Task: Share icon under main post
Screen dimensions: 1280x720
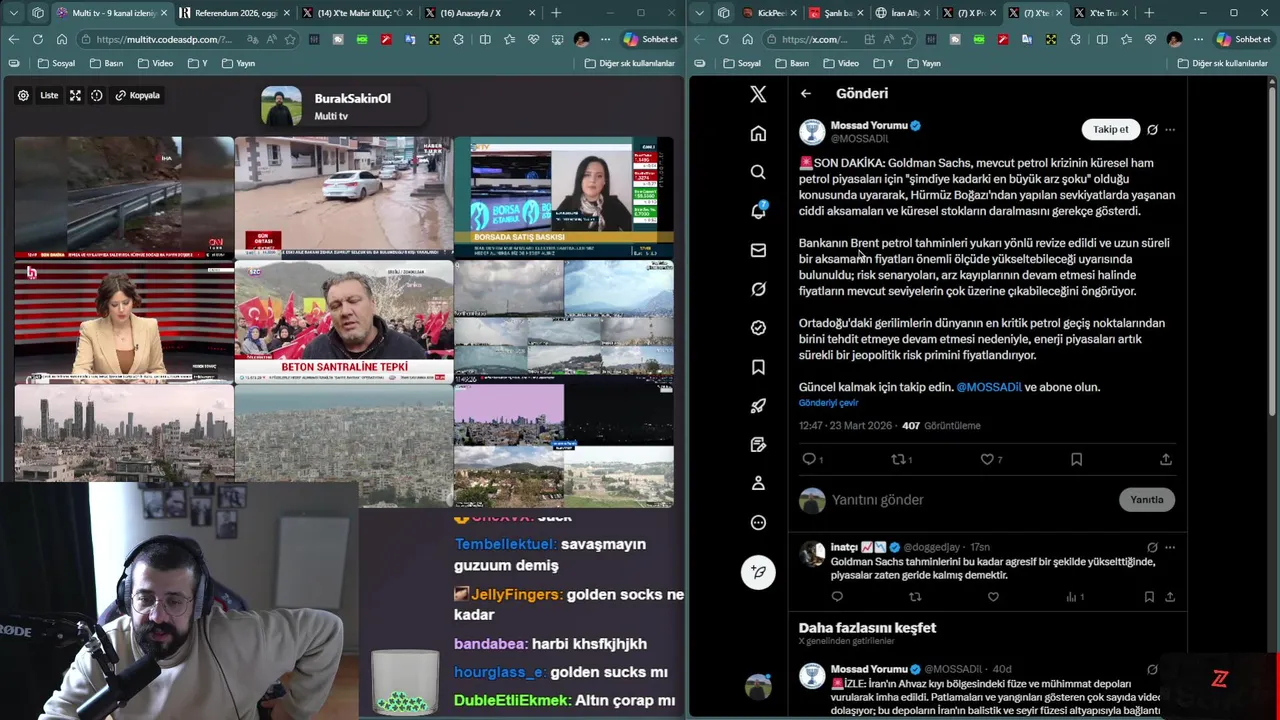Action: coord(1165,459)
